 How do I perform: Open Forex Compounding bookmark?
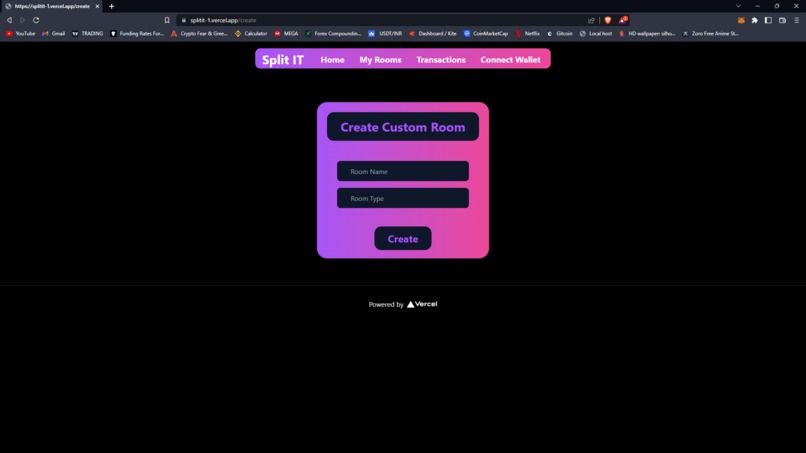tap(333, 33)
